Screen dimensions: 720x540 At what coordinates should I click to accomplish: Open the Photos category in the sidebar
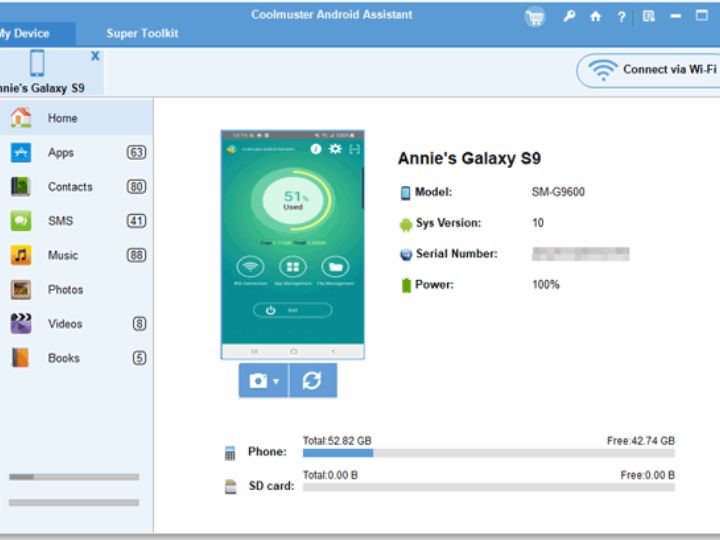pos(76,290)
